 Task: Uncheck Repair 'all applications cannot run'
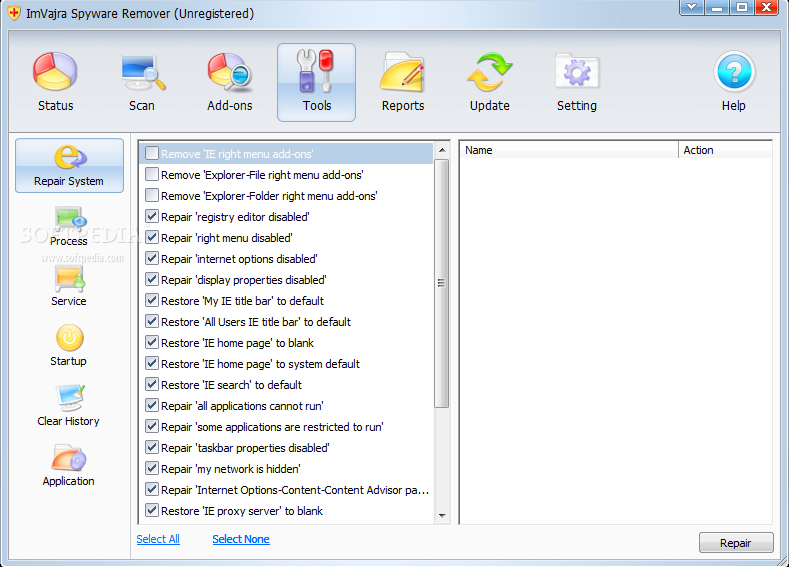click(151, 406)
